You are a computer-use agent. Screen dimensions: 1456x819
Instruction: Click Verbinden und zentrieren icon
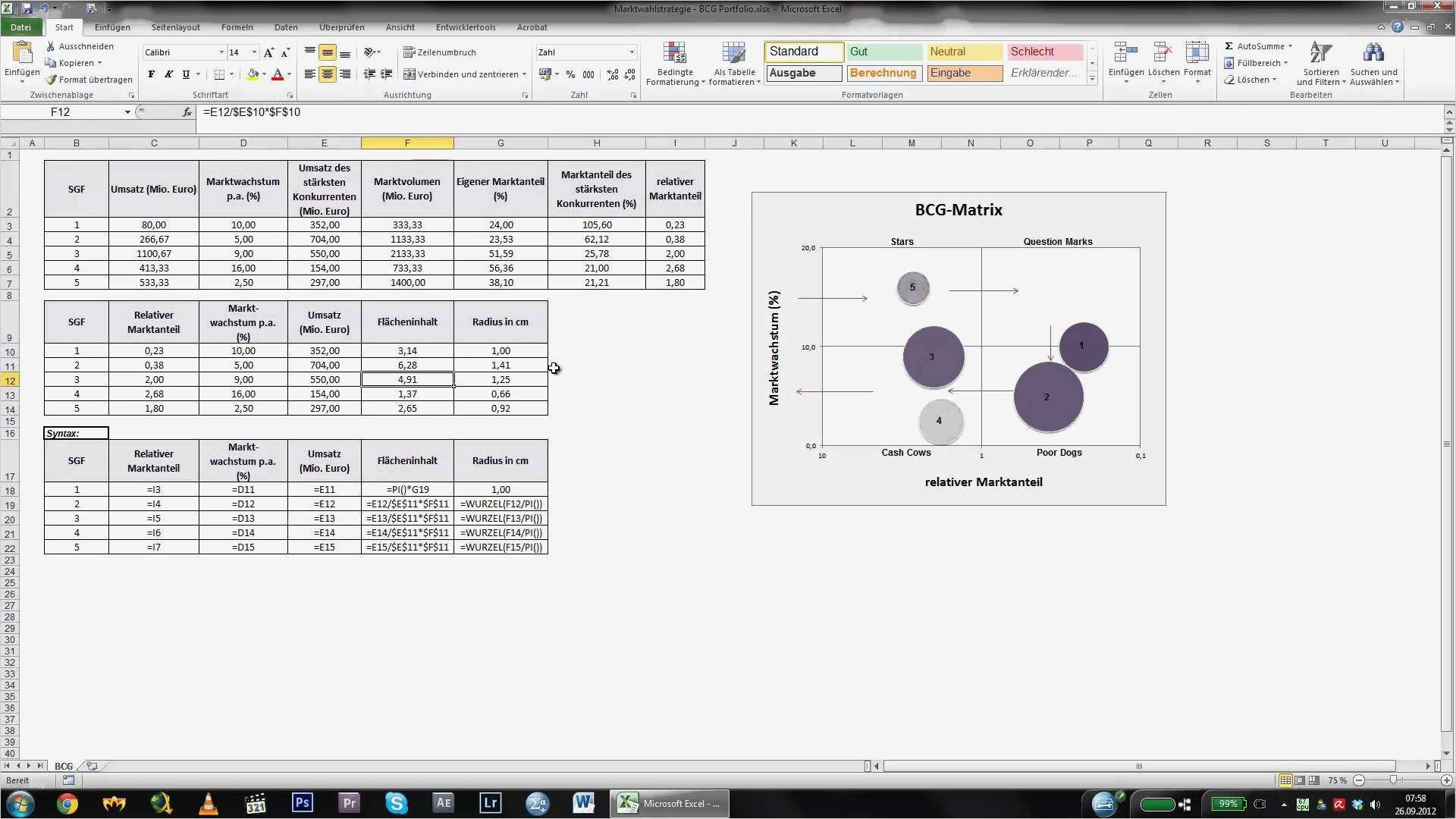click(409, 74)
